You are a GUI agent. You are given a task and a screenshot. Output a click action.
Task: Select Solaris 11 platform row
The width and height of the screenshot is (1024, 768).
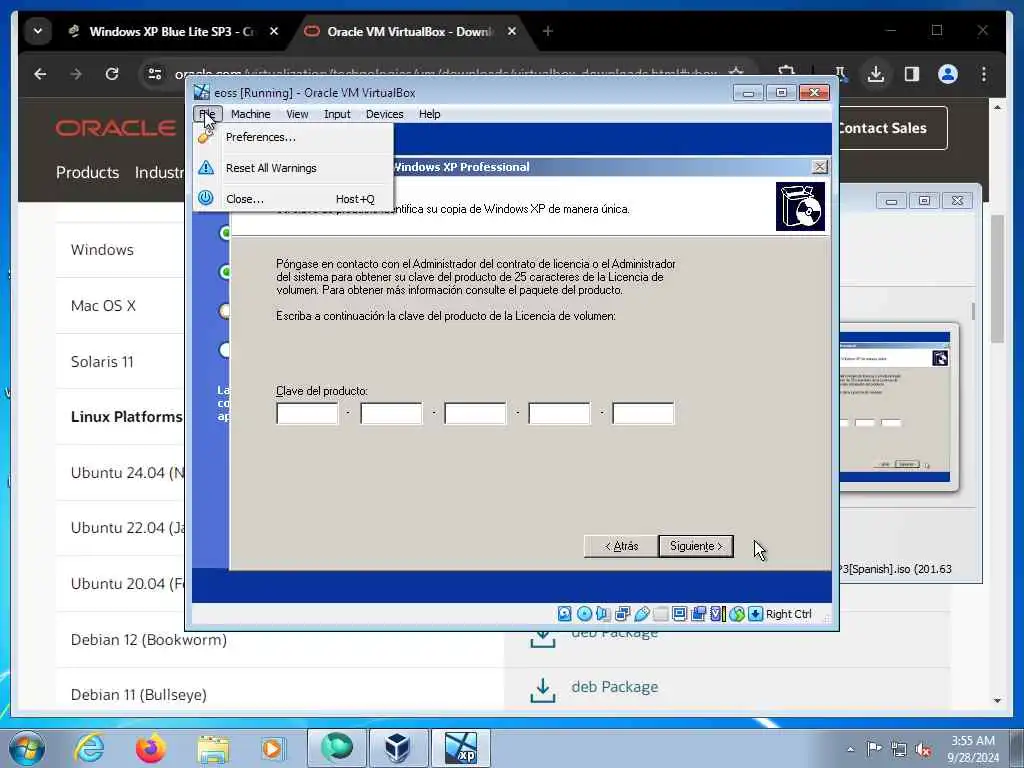click(x=102, y=362)
